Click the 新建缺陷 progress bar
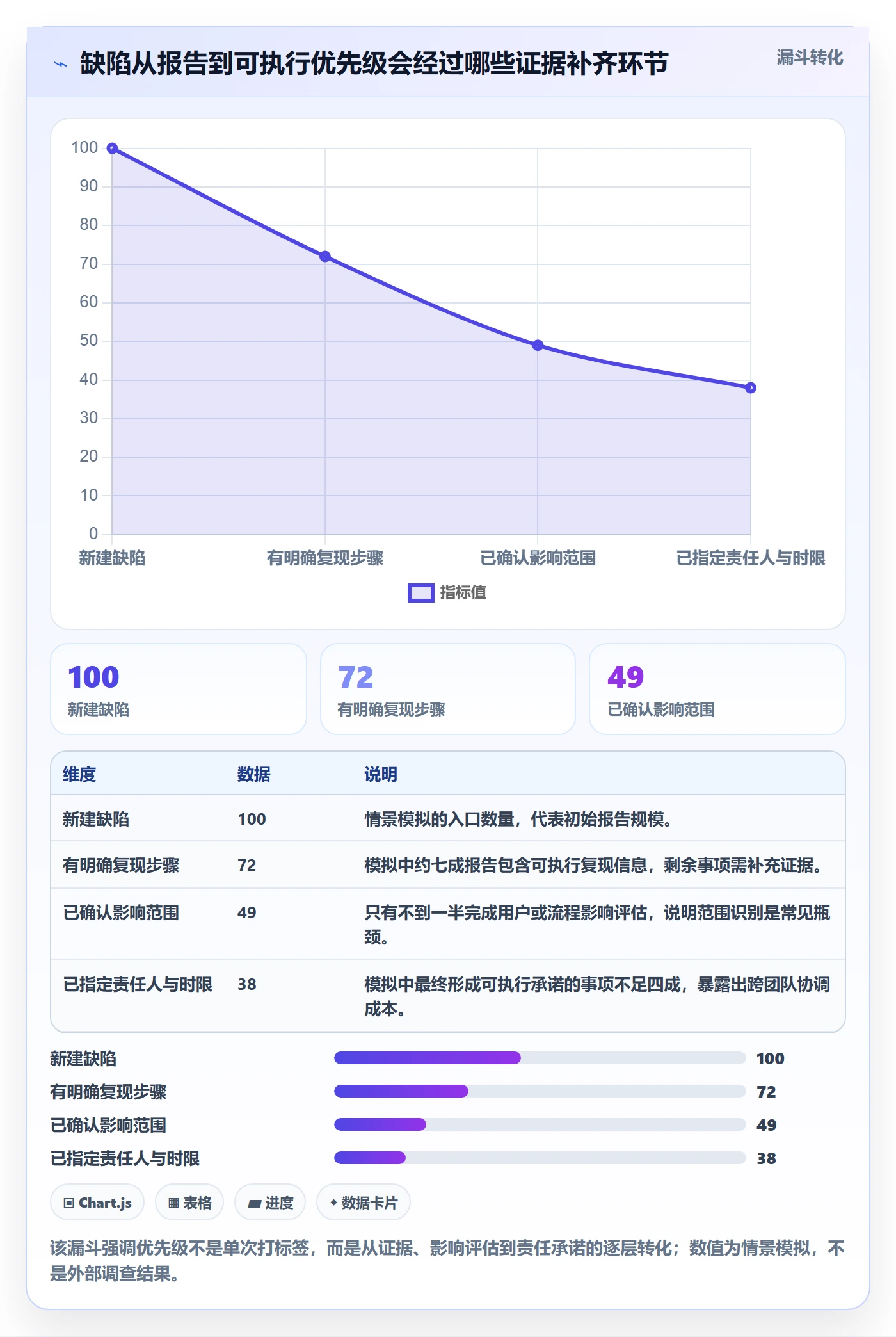 (540, 1058)
